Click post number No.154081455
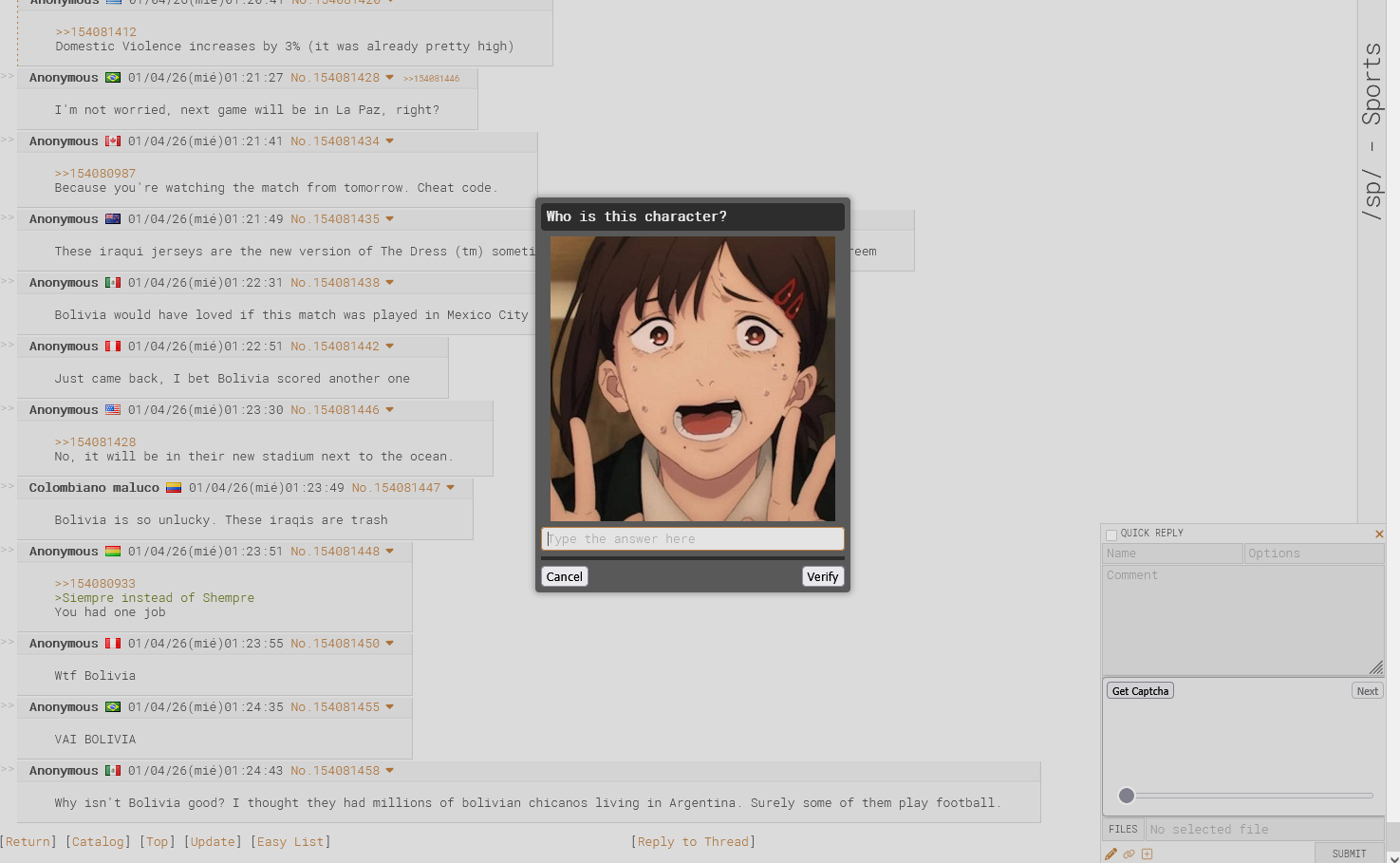This screenshot has width=1400, height=863. pos(335,707)
